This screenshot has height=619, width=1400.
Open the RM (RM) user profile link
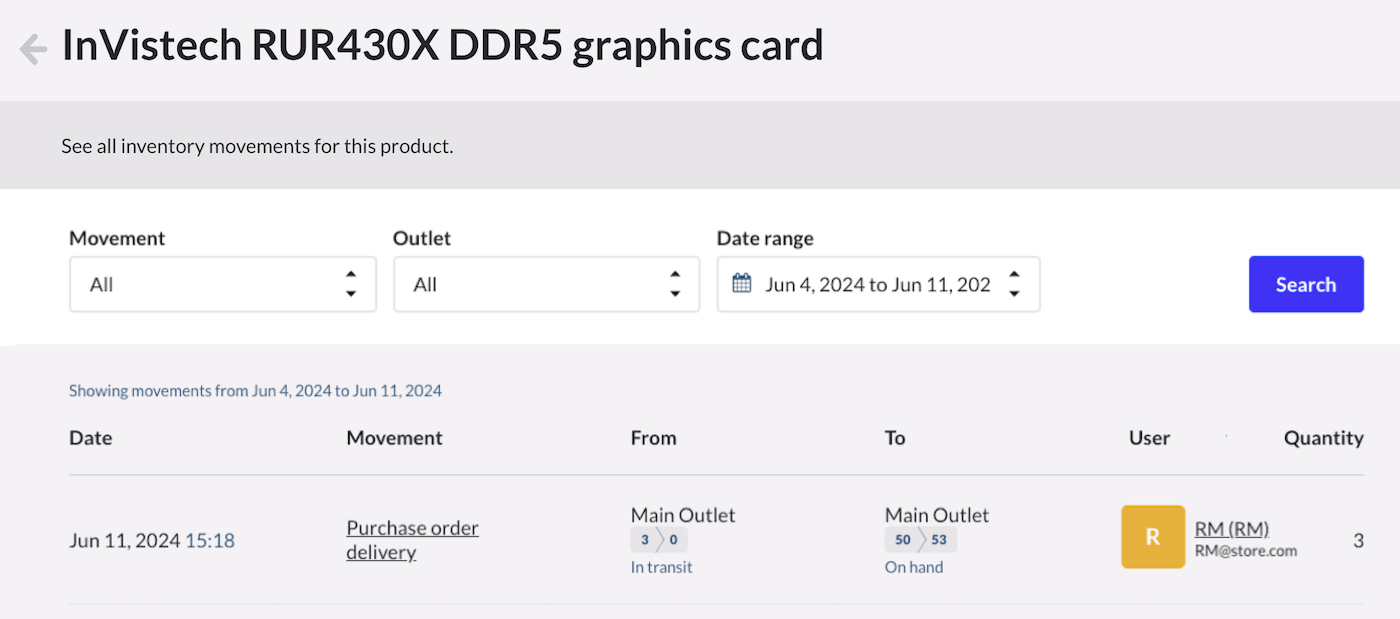pos(1231,529)
